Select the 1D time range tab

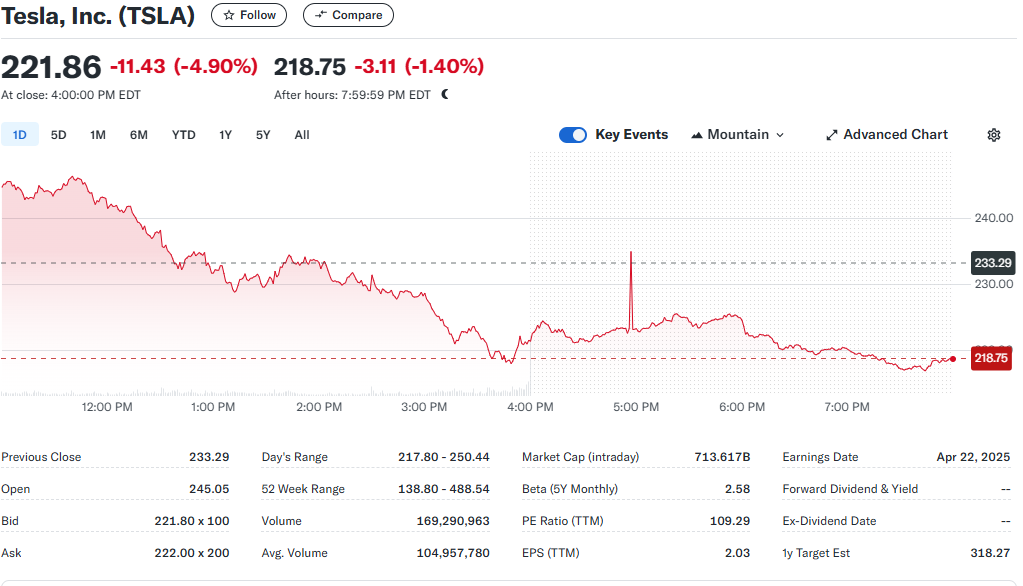coord(20,135)
